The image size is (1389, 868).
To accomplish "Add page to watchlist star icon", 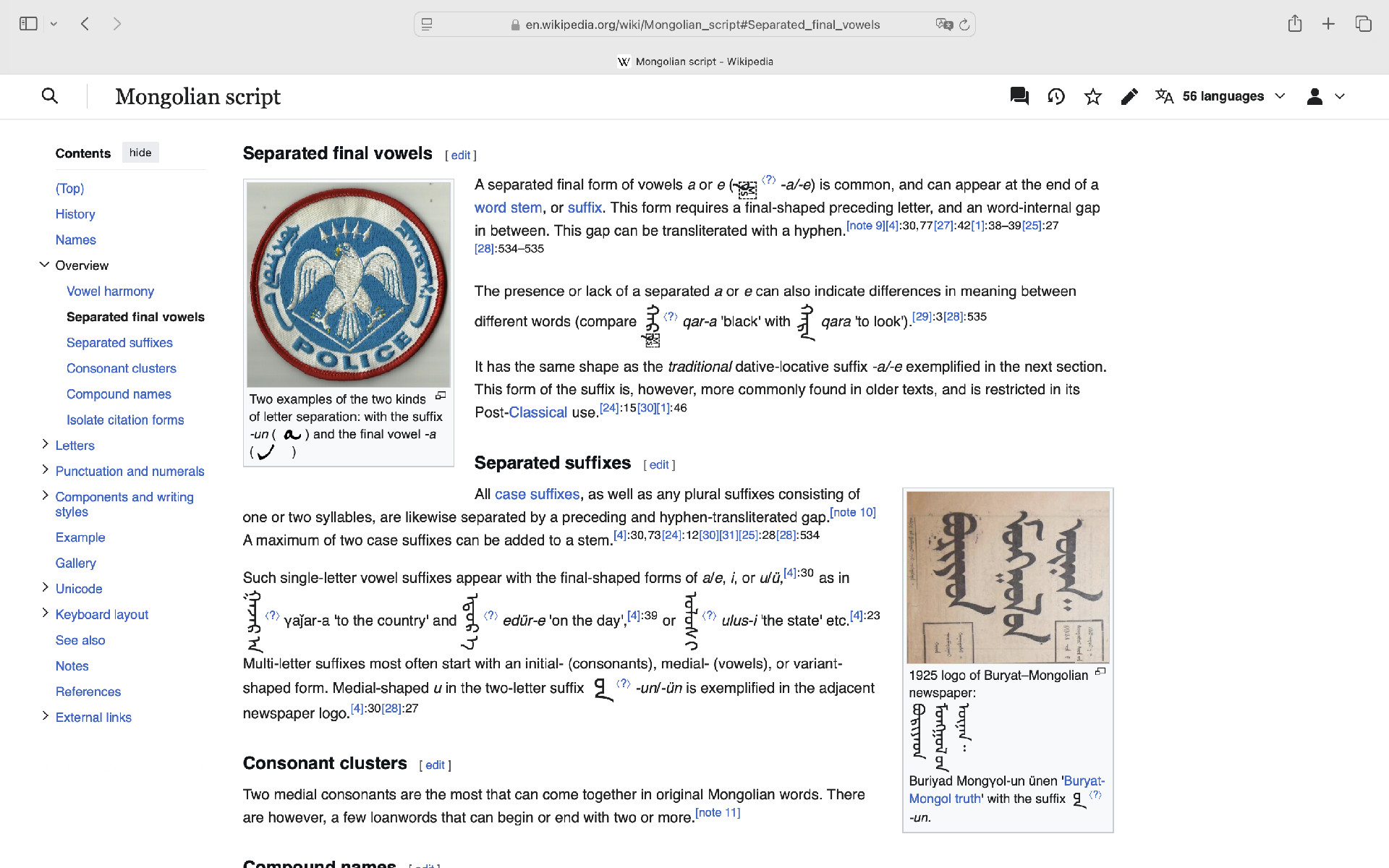I will (1093, 96).
